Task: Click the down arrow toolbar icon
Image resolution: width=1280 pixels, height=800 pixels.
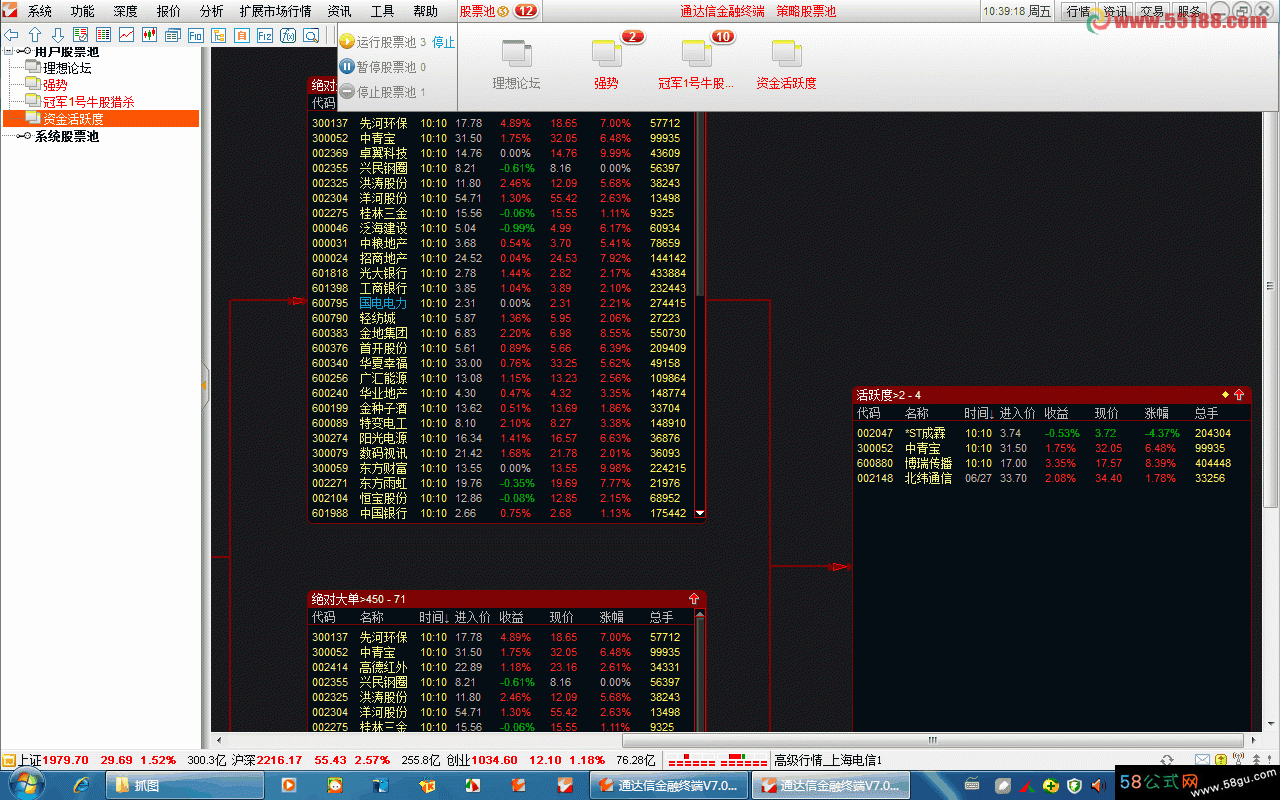Action: (x=58, y=35)
